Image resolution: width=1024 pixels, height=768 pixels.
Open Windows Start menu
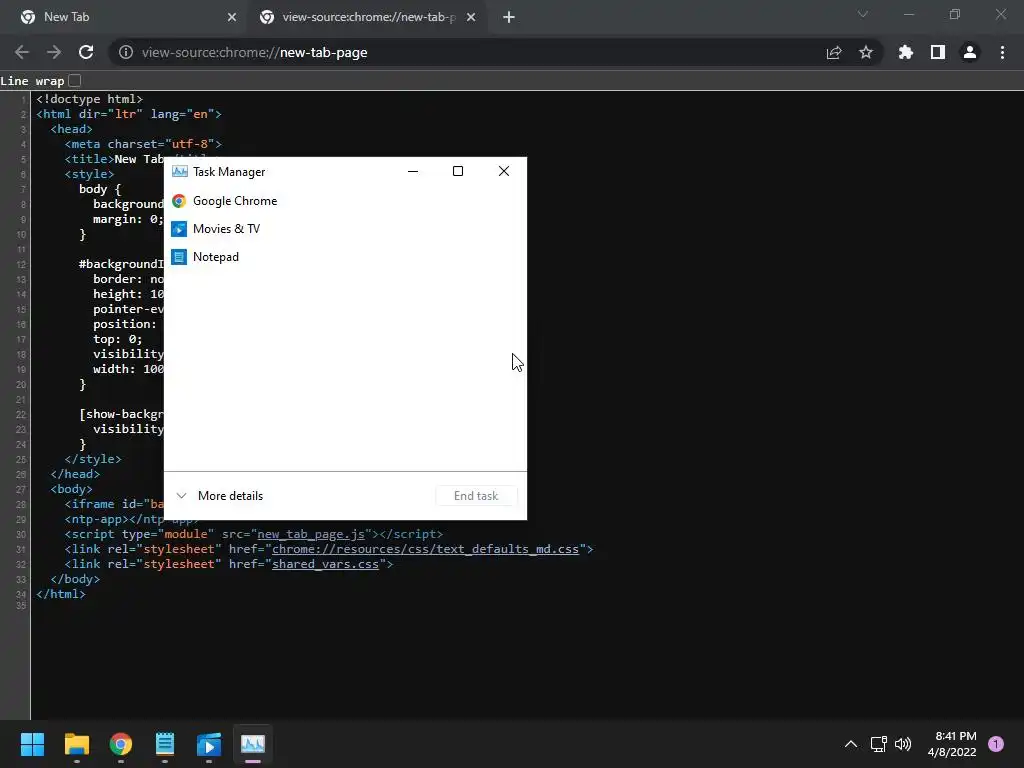click(x=32, y=744)
